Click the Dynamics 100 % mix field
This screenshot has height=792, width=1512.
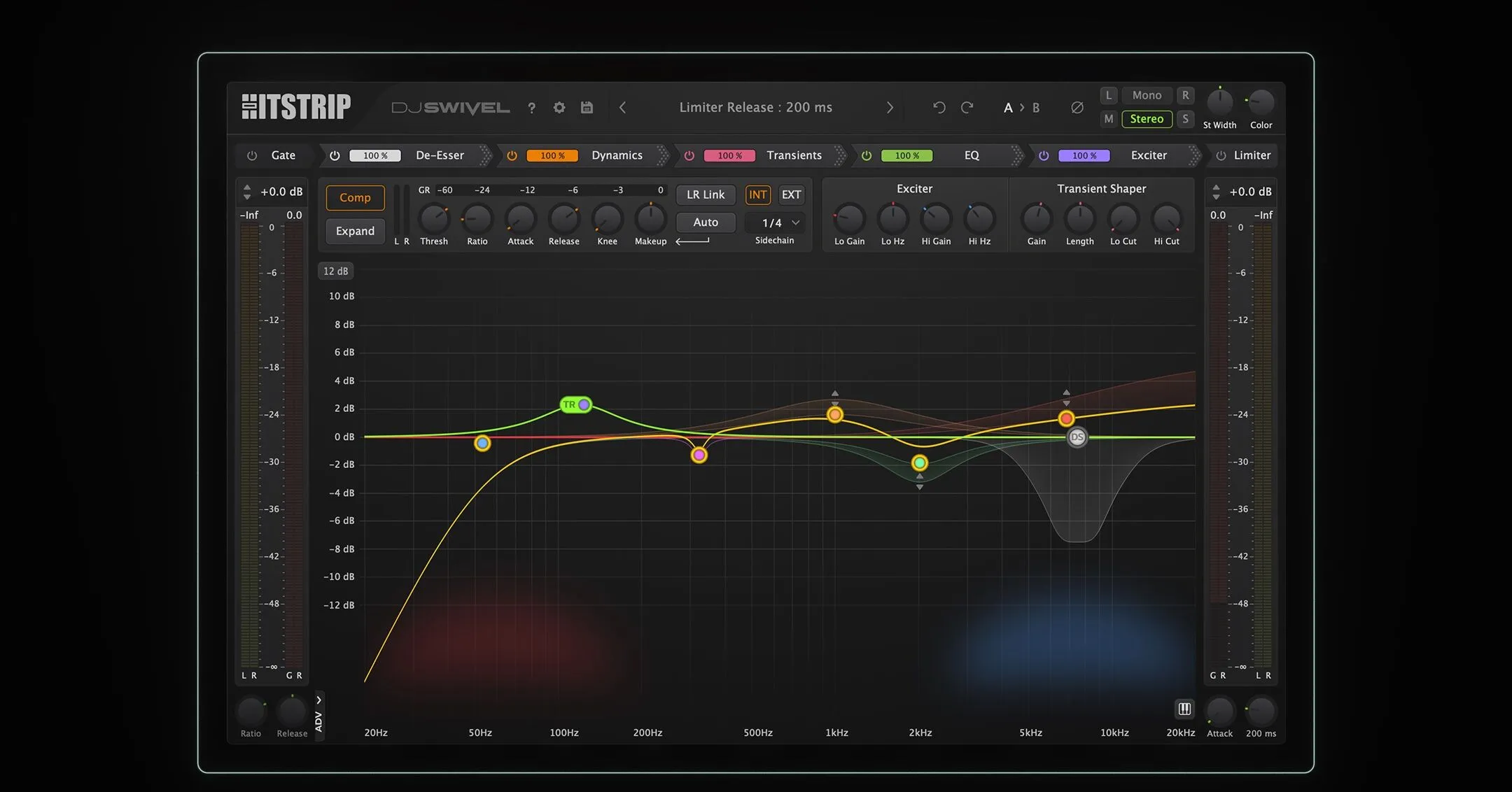(552, 155)
